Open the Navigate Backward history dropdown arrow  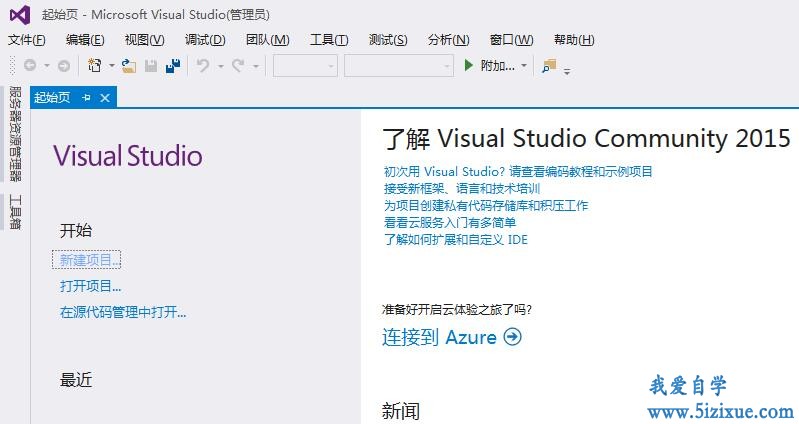click(x=46, y=66)
